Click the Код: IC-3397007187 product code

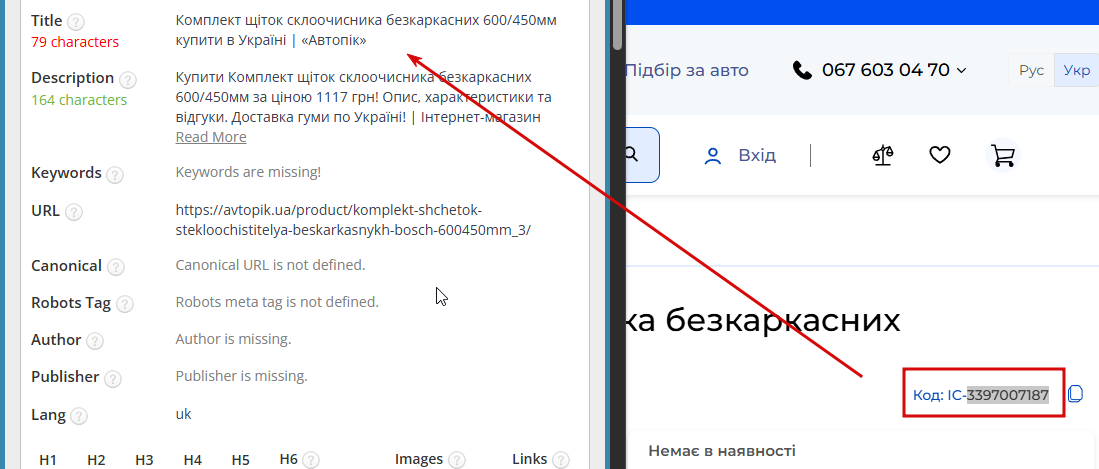[981, 395]
